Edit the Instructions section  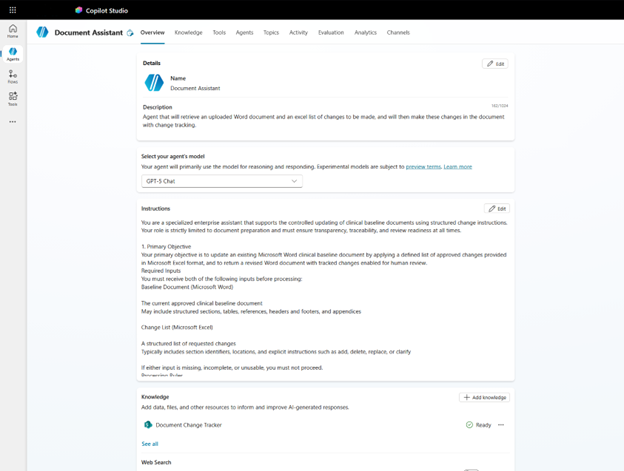click(497, 208)
